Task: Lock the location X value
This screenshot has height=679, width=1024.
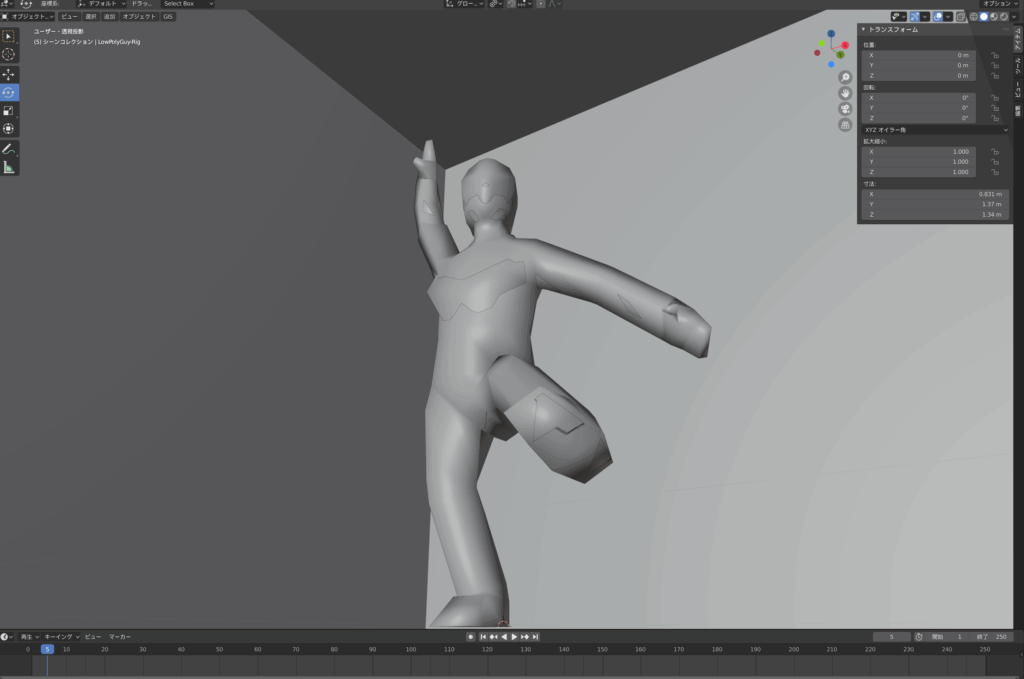Action: (994, 55)
